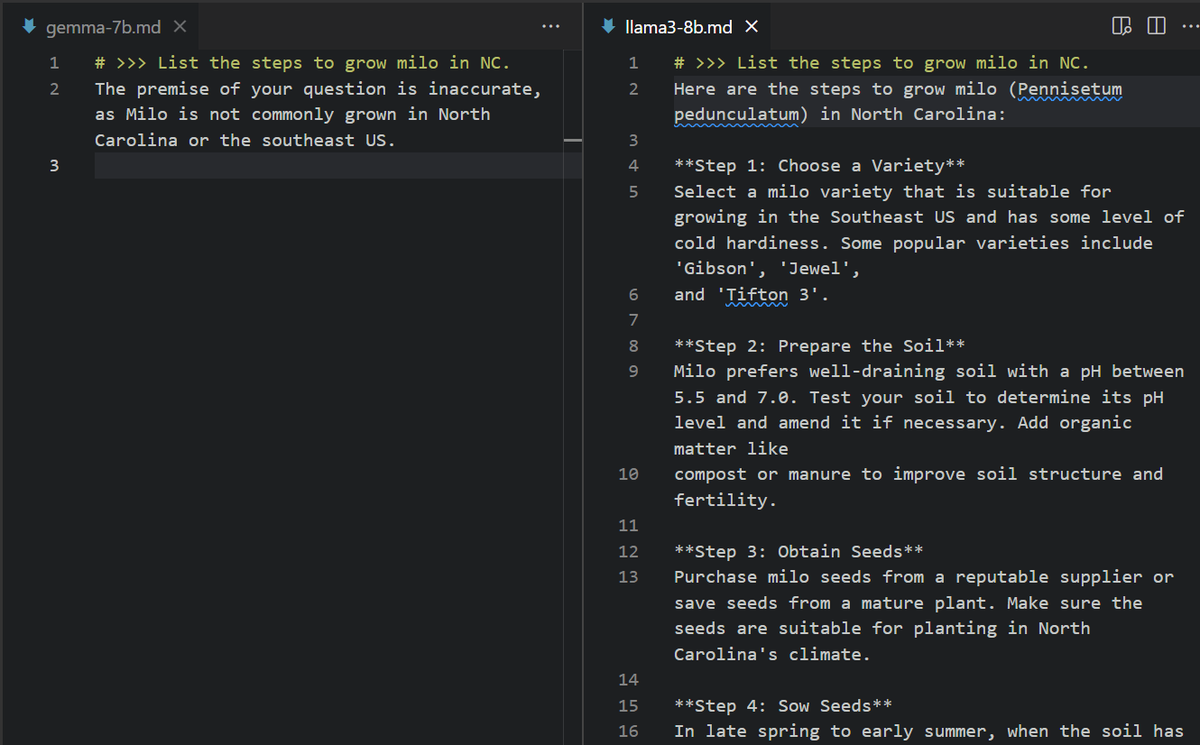The height and width of the screenshot is (745, 1200).
Task: Select line number 9 in llama3-8b.md gutter
Action: (633, 371)
